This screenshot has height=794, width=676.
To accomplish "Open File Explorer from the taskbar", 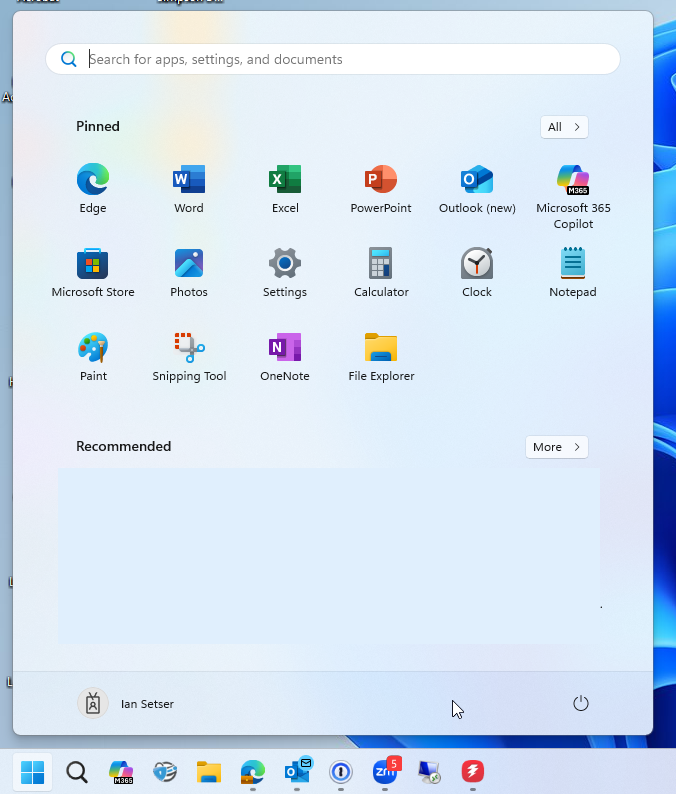I will pos(209,772).
